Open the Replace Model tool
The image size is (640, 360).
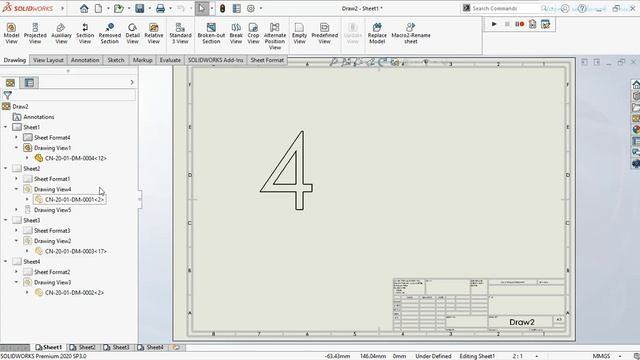[377, 33]
